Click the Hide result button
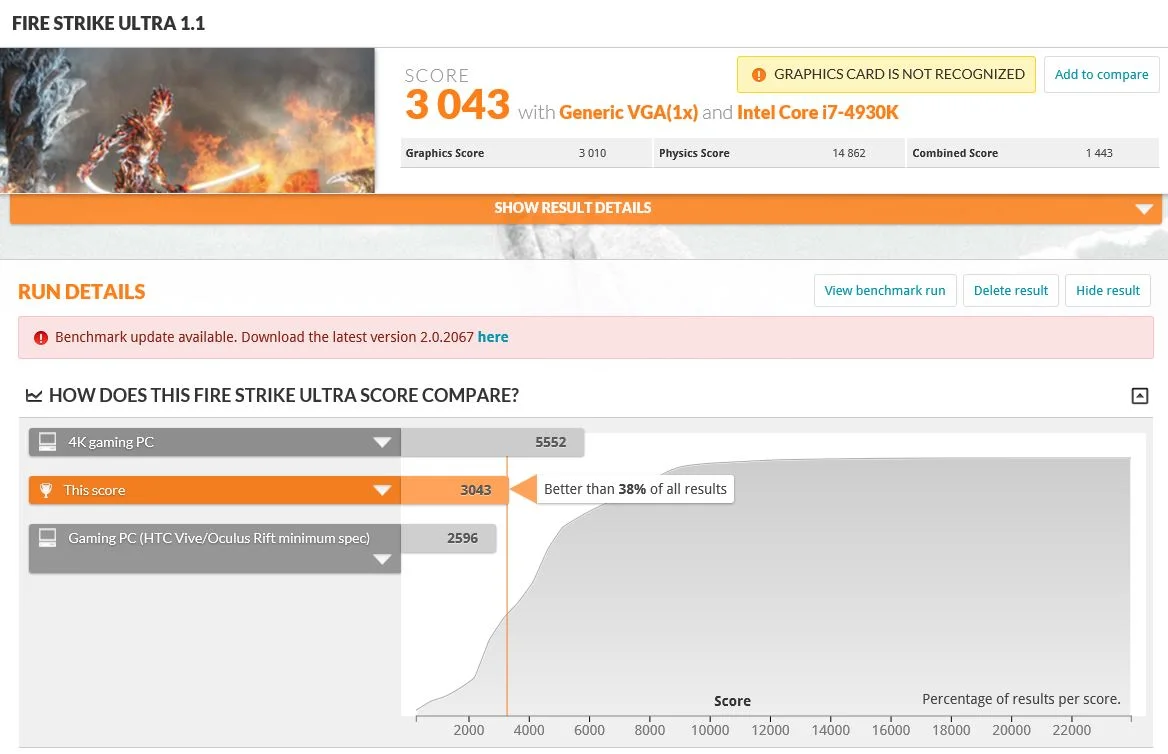This screenshot has height=754, width=1168. point(1108,291)
